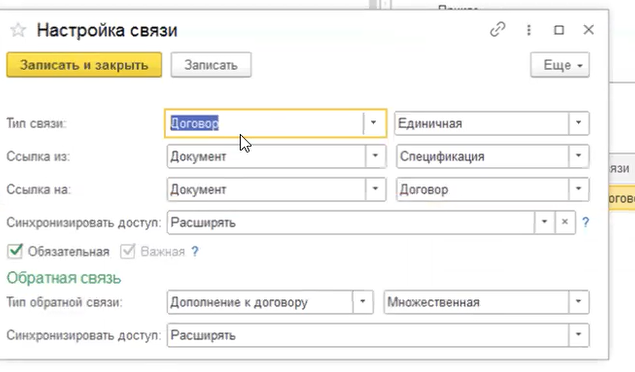The image size is (635, 372).
Task: Close the Настройка связи dialog
Action: 588,30
